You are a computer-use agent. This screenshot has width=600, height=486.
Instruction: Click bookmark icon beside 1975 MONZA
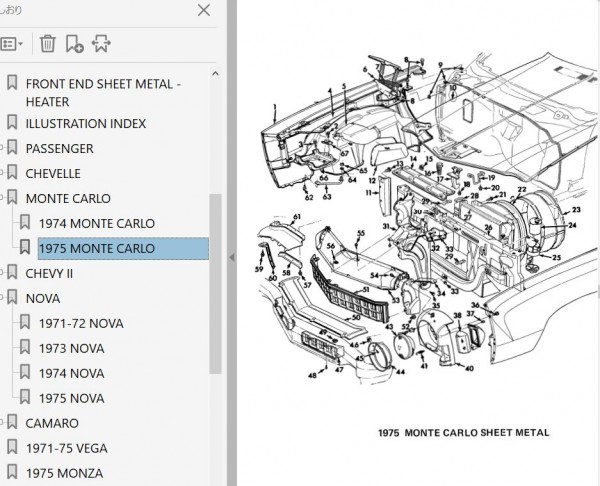coord(12,472)
